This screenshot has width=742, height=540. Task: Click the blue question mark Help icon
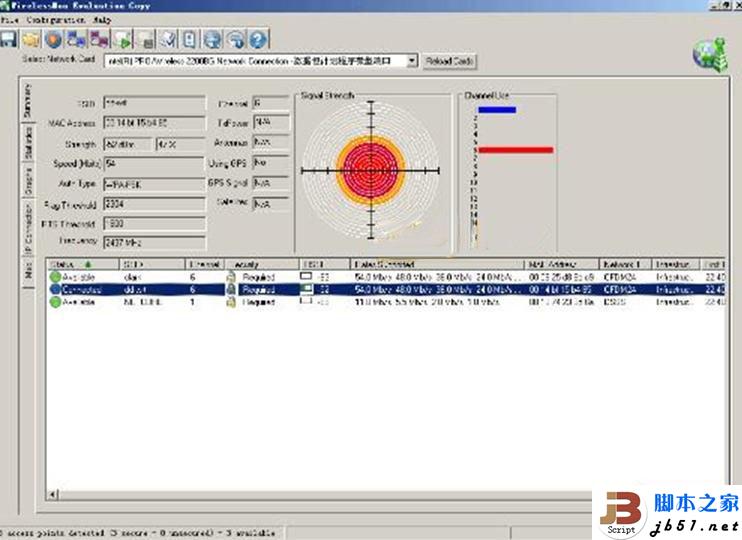[258, 39]
